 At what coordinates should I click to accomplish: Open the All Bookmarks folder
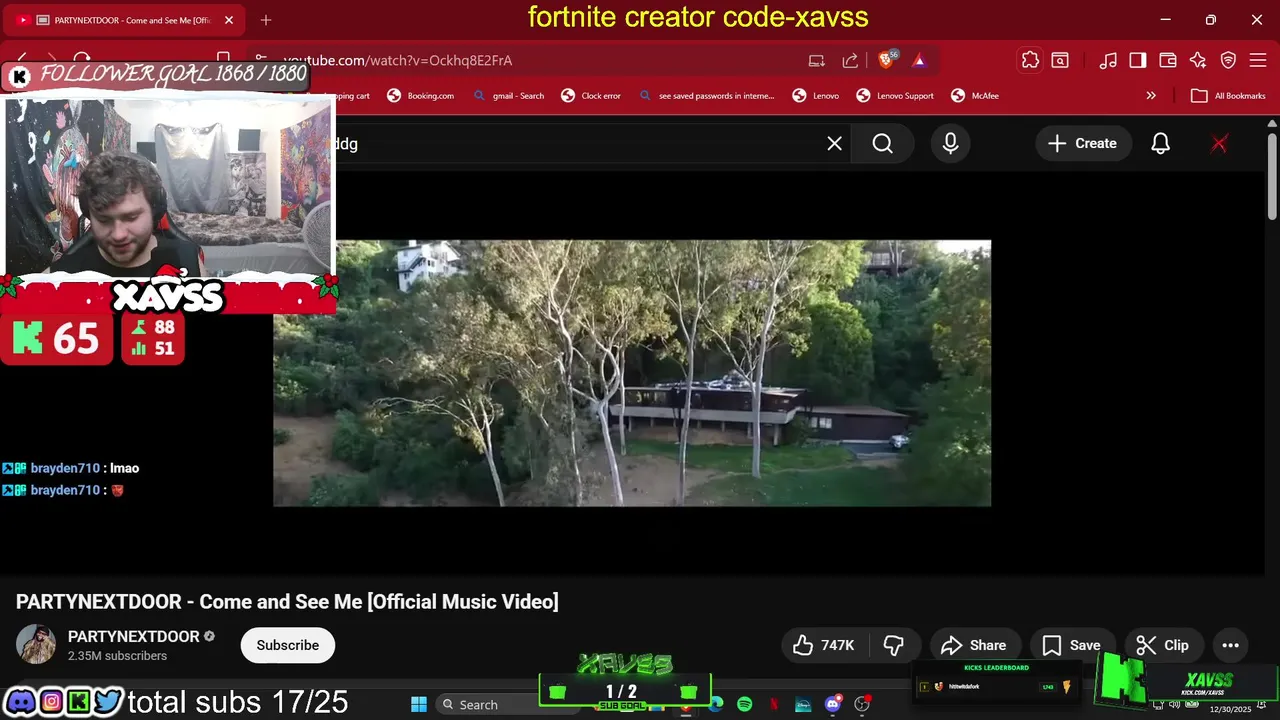point(1229,96)
